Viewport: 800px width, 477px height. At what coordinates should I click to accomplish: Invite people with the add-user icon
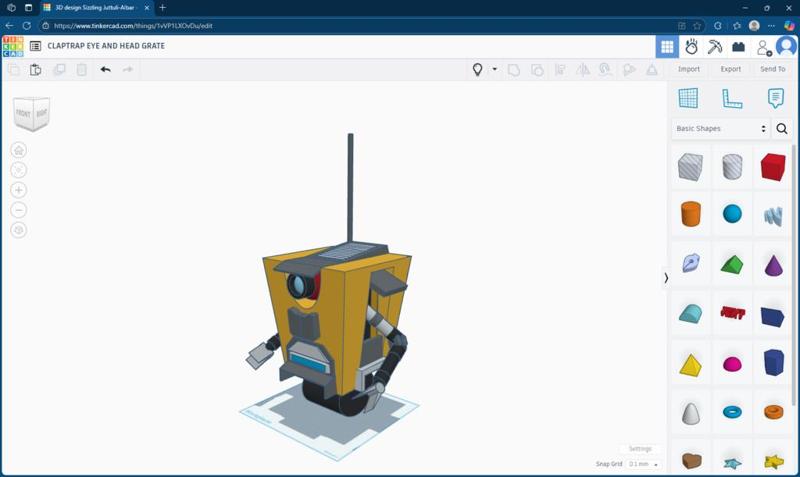point(764,47)
